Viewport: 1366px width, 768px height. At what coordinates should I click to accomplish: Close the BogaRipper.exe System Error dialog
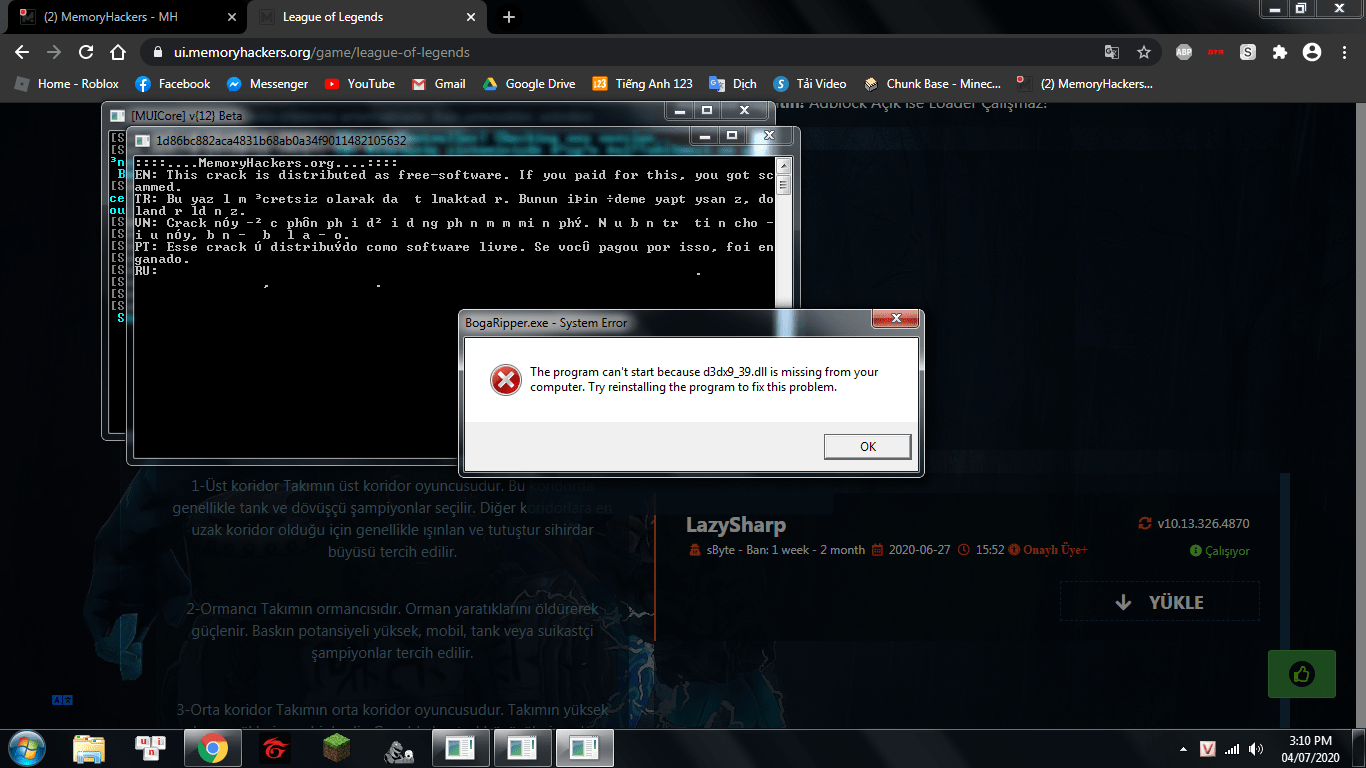click(x=895, y=319)
